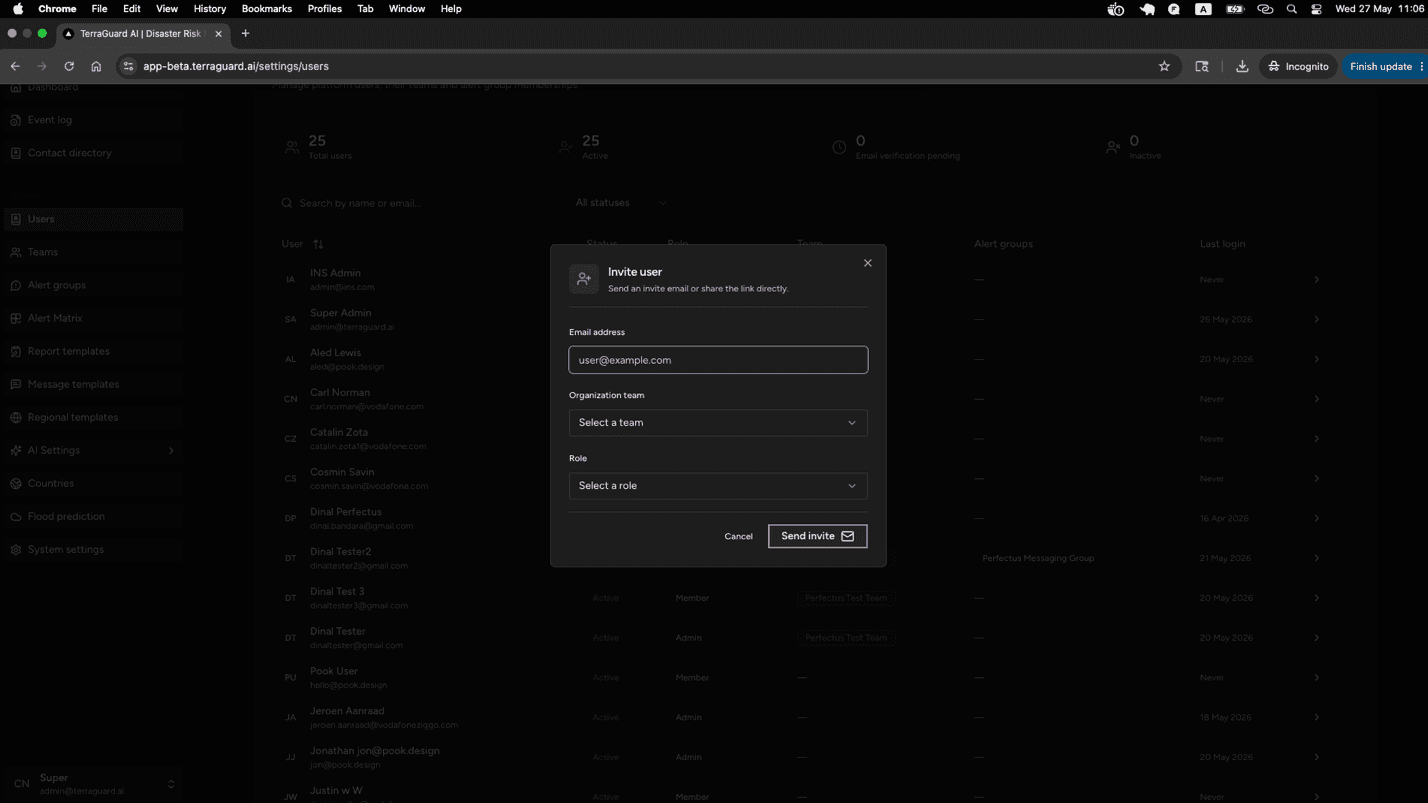Open the Bookmarks menu
The image size is (1428, 803).
(267, 8)
